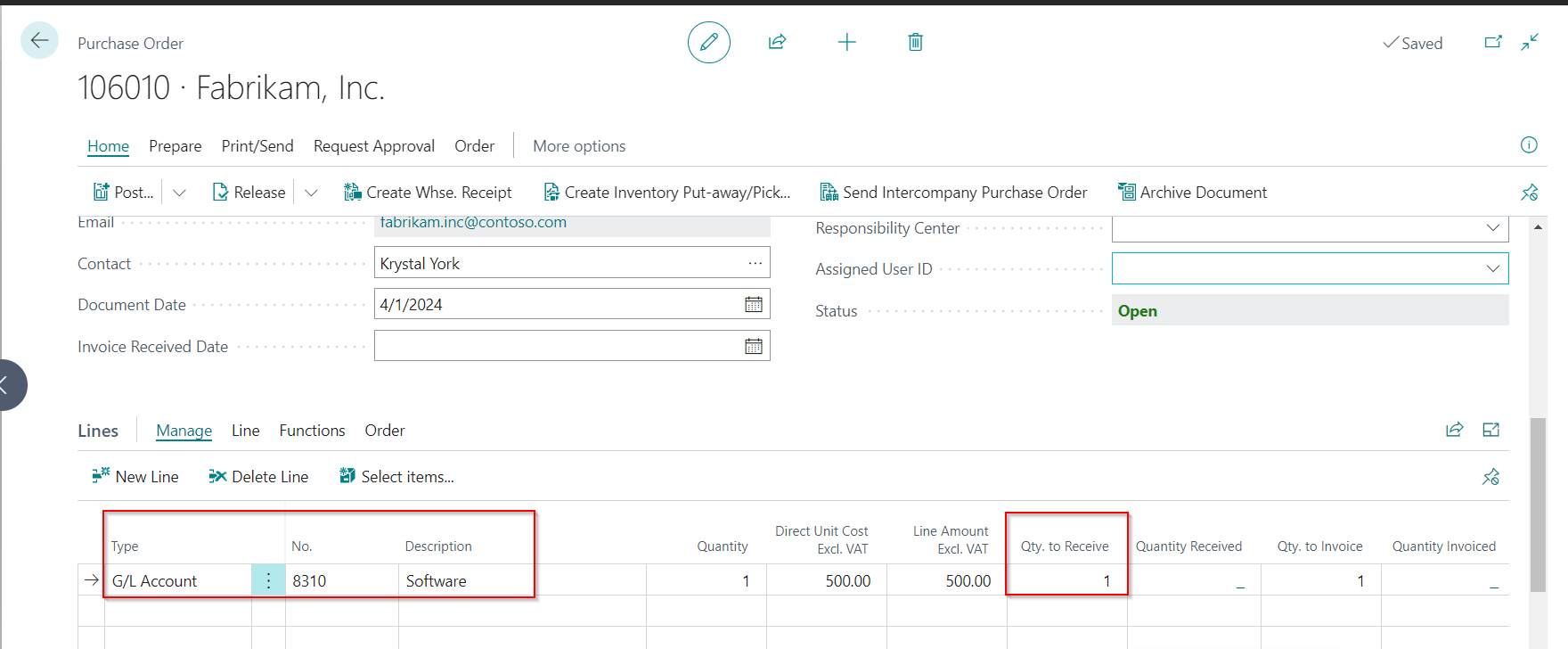Open Invoice Received Date calendar picker
Image resolution: width=1568 pixels, height=649 pixels.
pyautogui.click(x=754, y=346)
